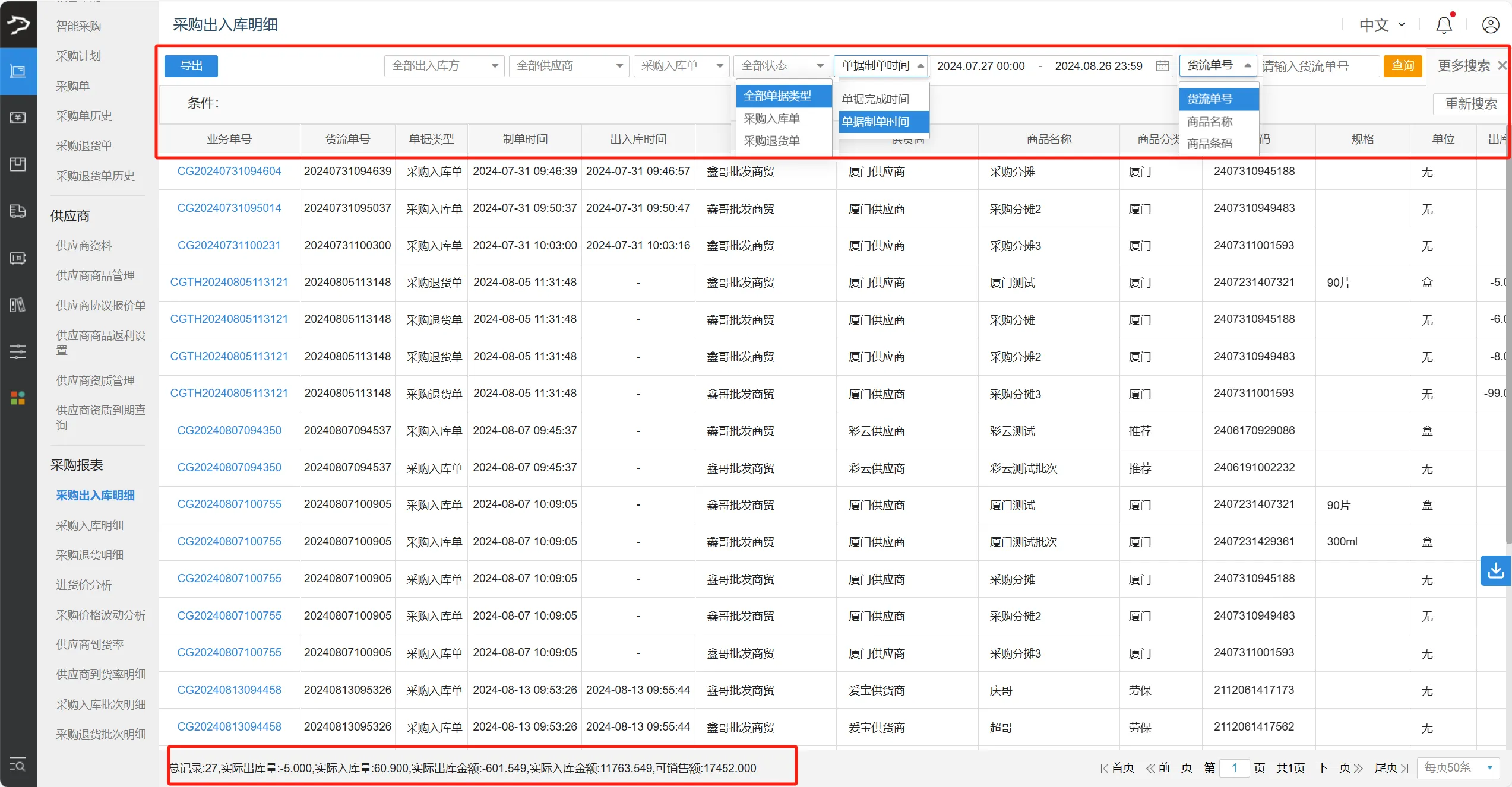The image size is (1512, 787).
Task: Click the page number input field
Action: point(1235,767)
